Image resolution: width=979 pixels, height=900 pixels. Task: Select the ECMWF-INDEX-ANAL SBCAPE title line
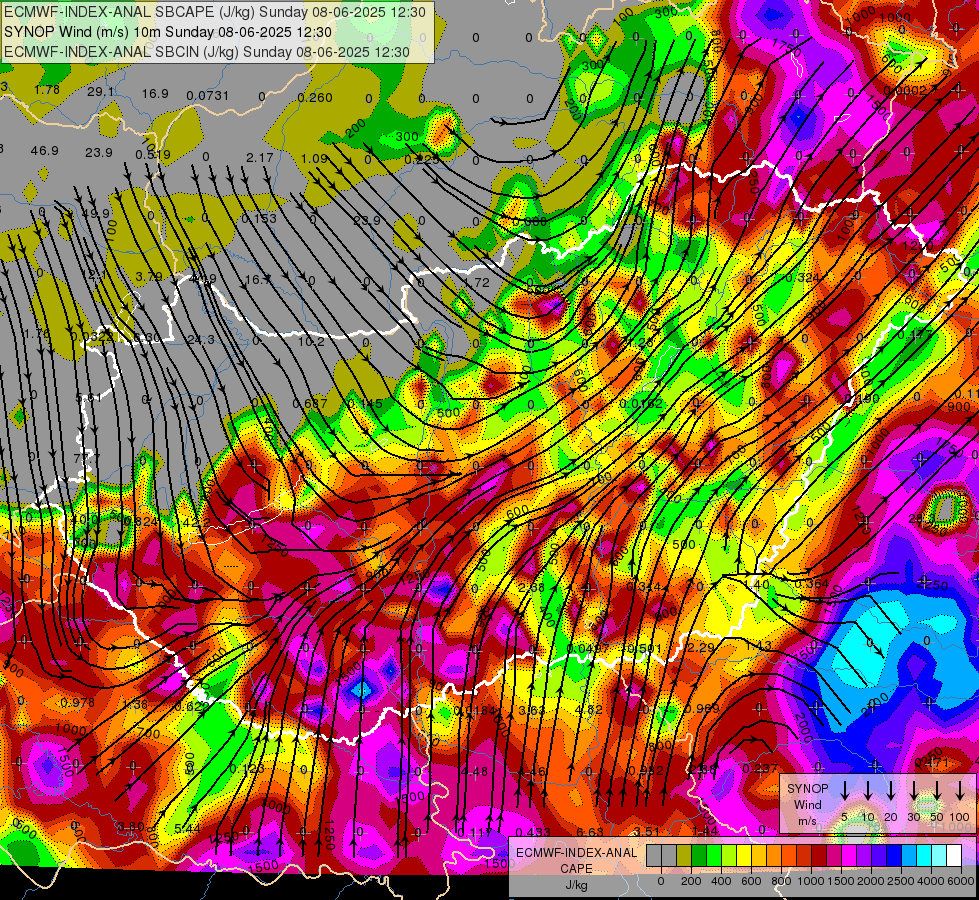[215, 12]
